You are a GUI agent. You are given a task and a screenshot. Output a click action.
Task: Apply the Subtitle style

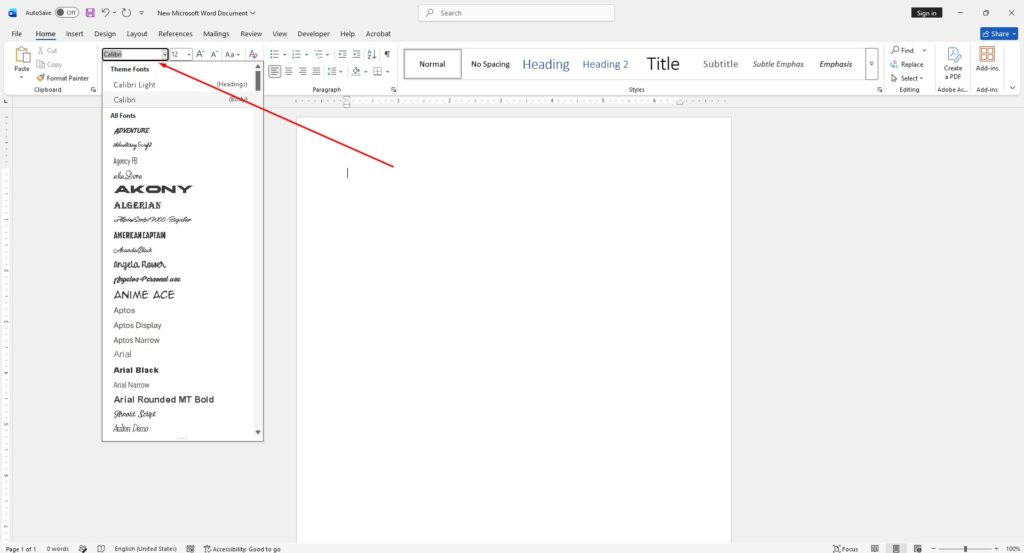click(x=720, y=64)
